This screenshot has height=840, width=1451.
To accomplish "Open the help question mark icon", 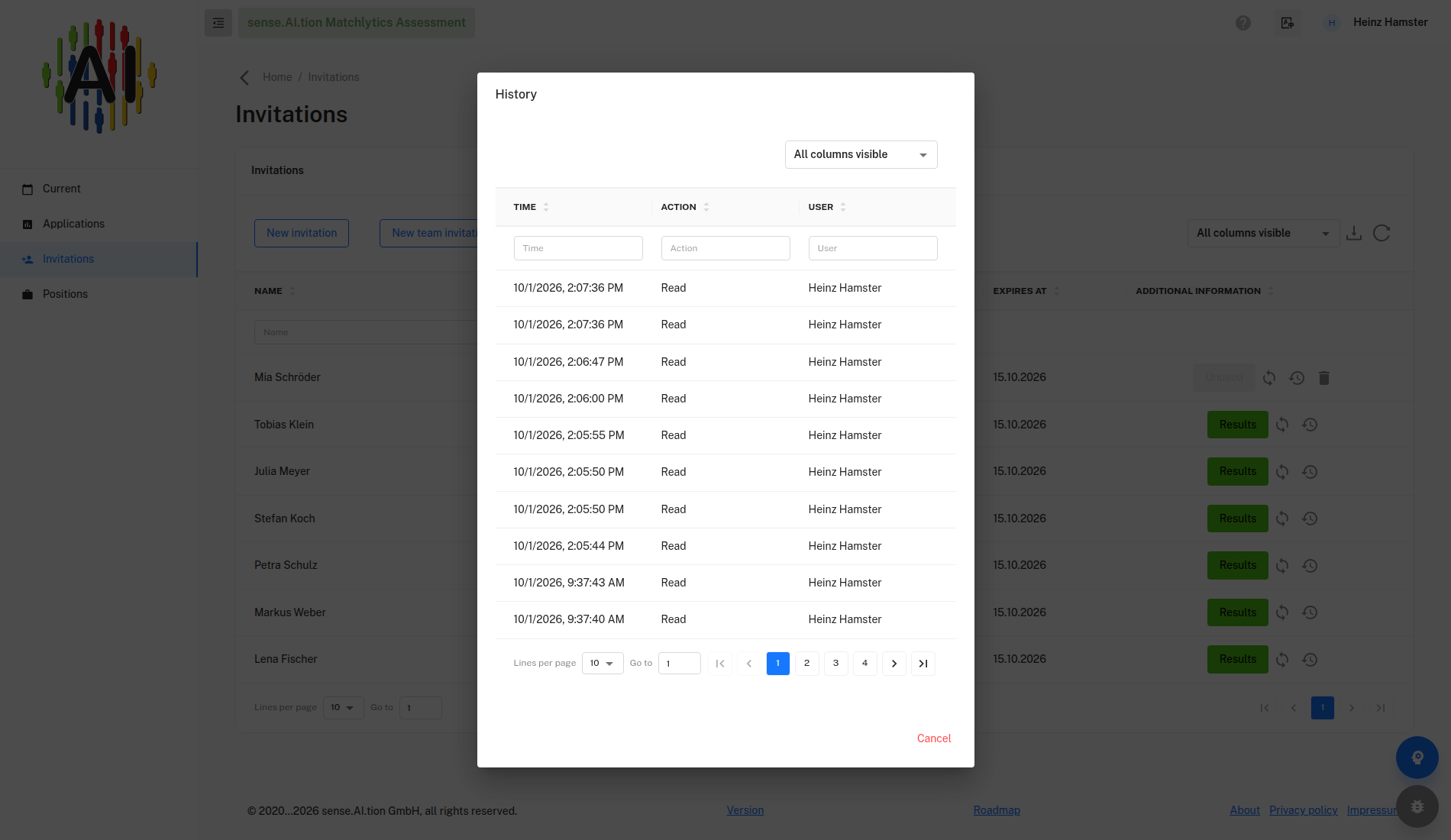I will coord(1243,23).
